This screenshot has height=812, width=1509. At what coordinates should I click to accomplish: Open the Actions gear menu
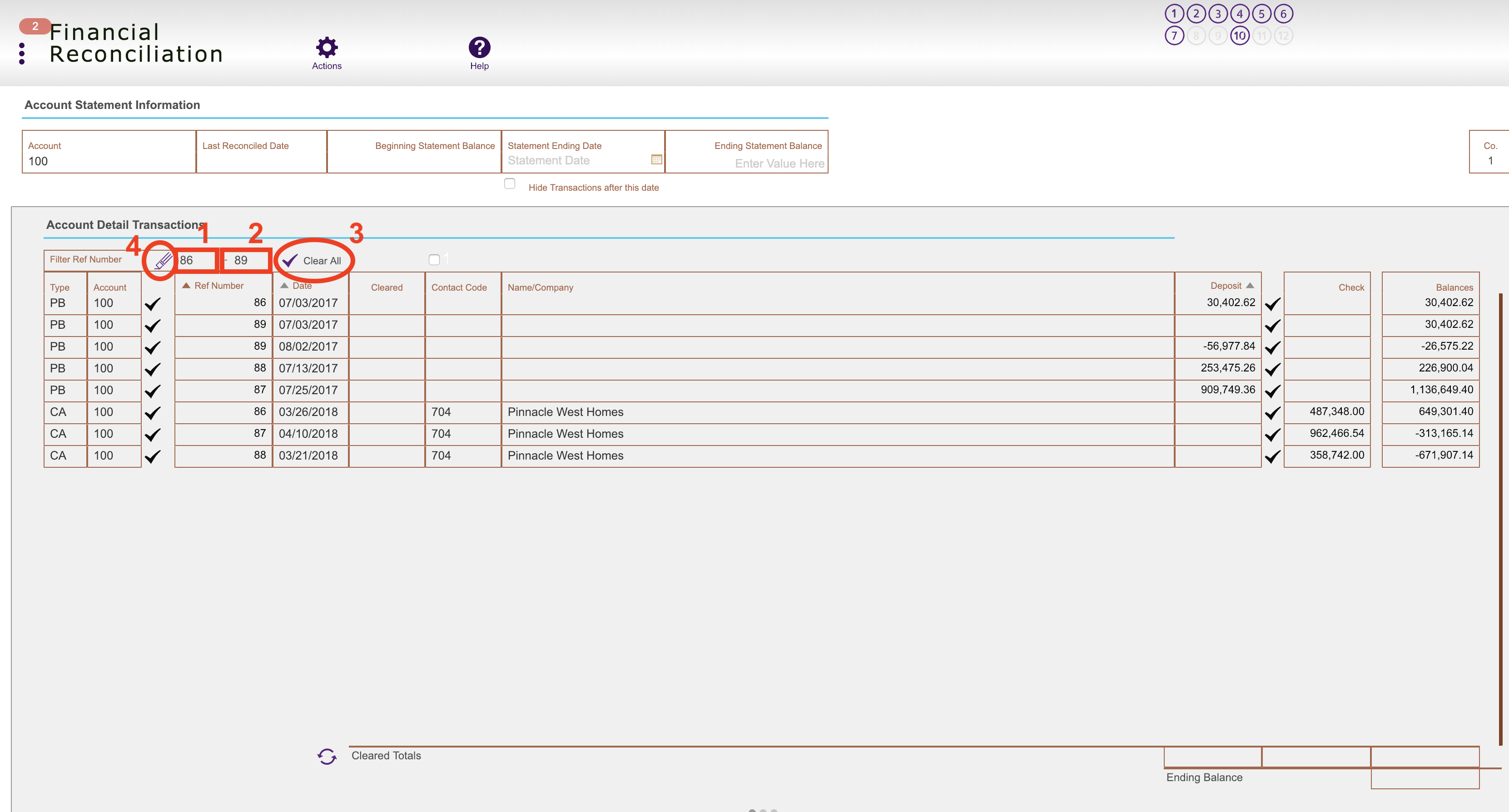[x=326, y=48]
